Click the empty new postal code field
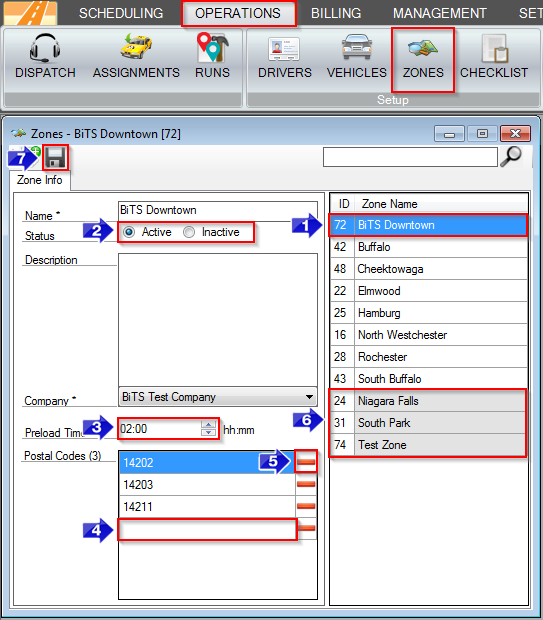Screen dimensions: 543x620 click(x=208, y=529)
